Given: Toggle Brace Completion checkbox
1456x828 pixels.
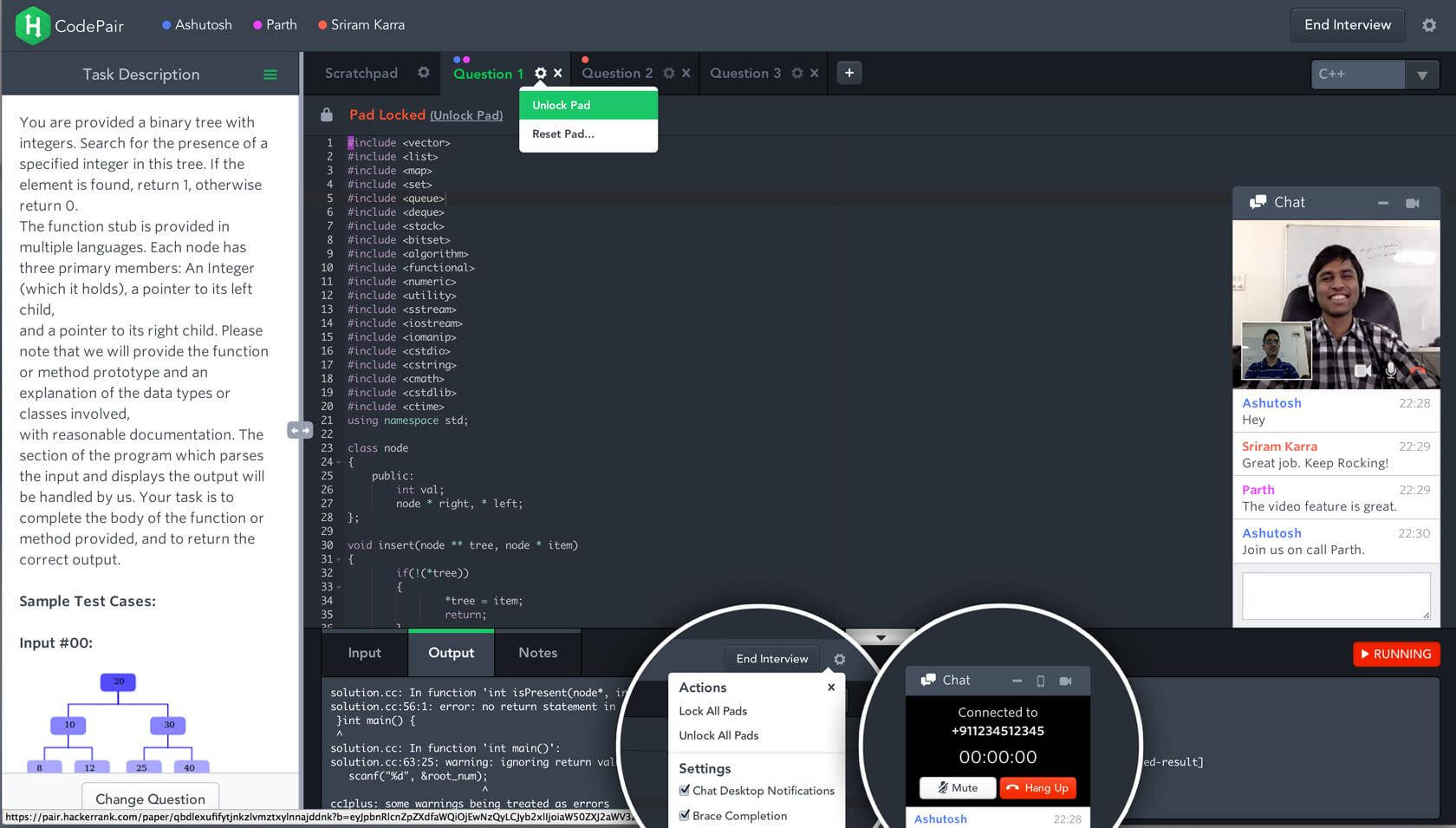Looking at the screenshot, I should click(x=685, y=815).
